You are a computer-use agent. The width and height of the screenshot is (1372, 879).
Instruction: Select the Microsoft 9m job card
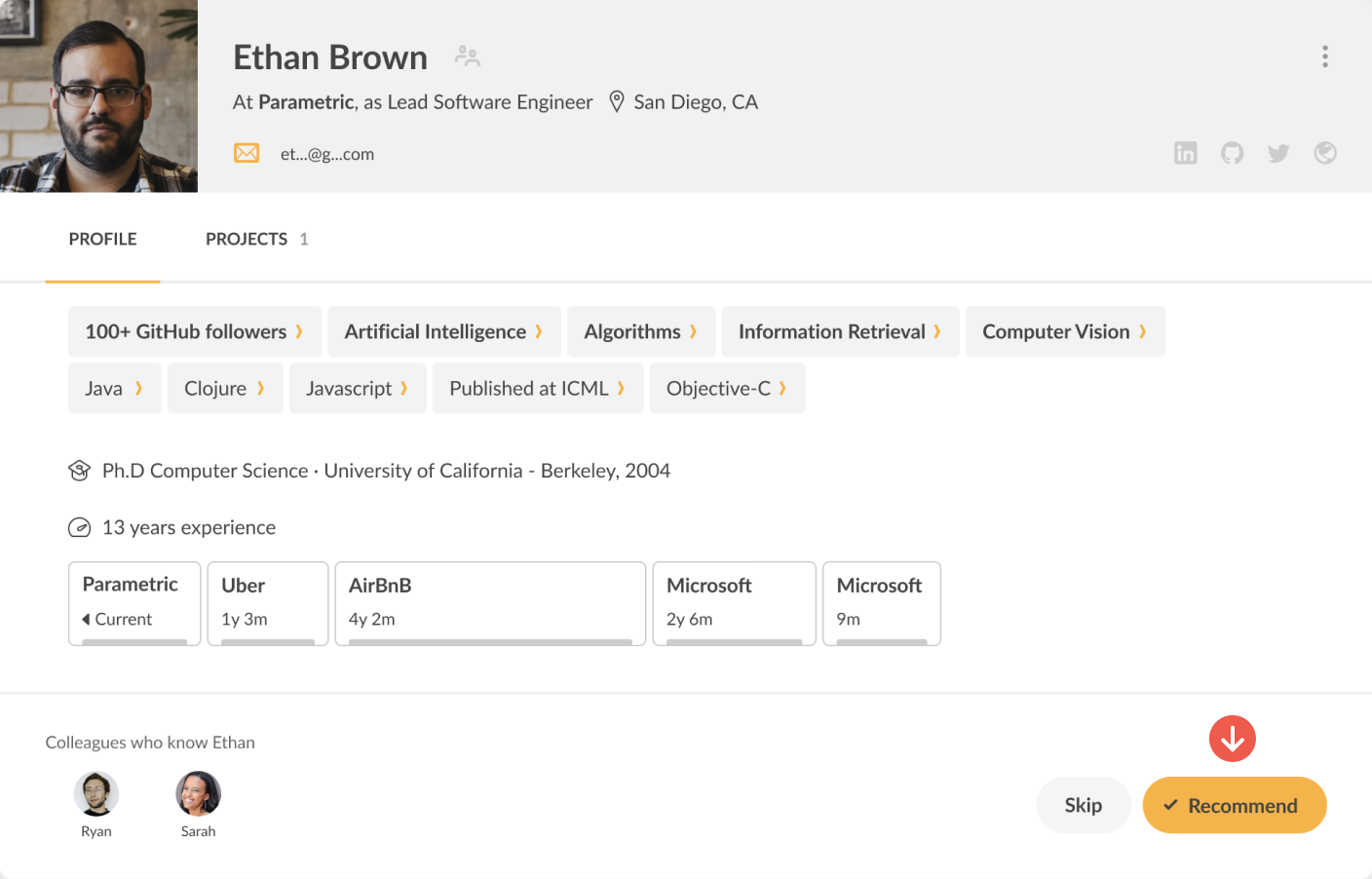pyautogui.click(x=882, y=603)
